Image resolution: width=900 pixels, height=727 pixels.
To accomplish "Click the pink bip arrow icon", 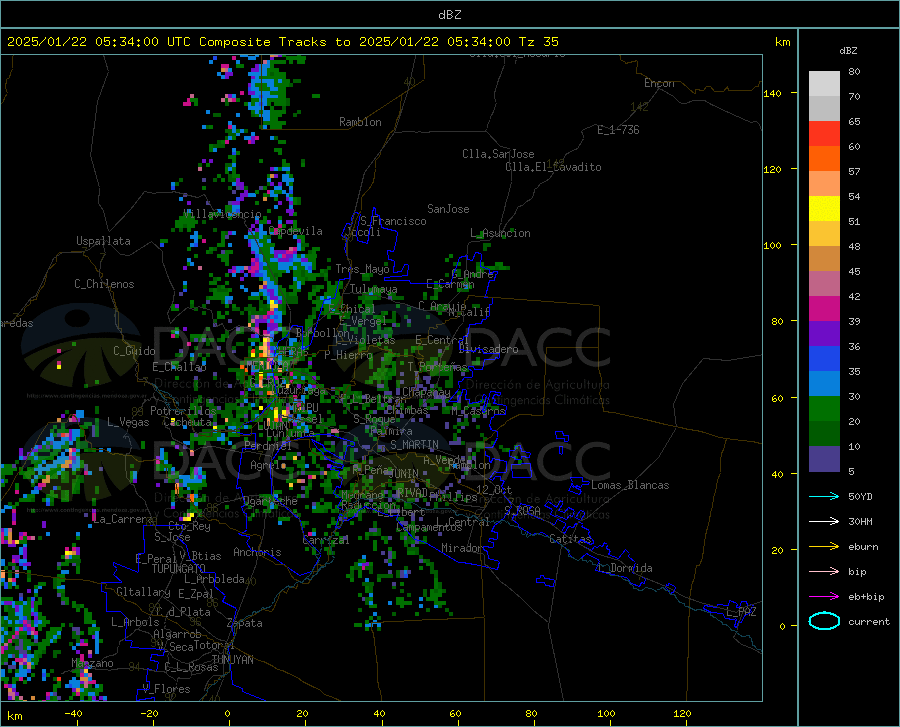I will click(824, 571).
